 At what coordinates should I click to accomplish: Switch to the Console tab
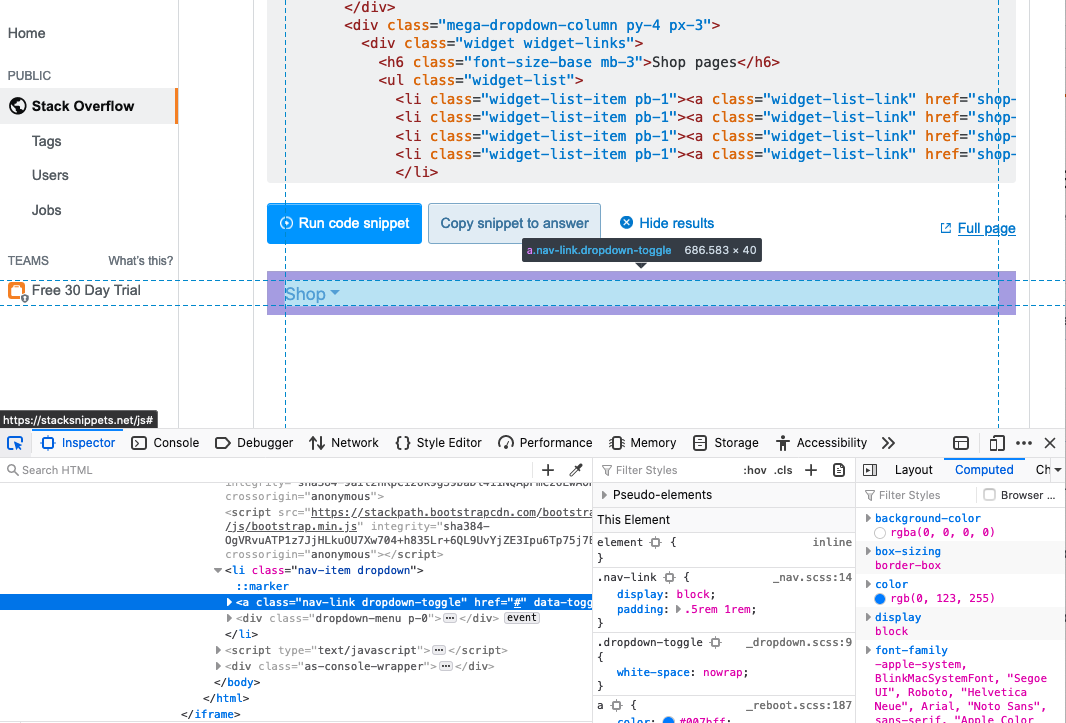(x=165, y=443)
